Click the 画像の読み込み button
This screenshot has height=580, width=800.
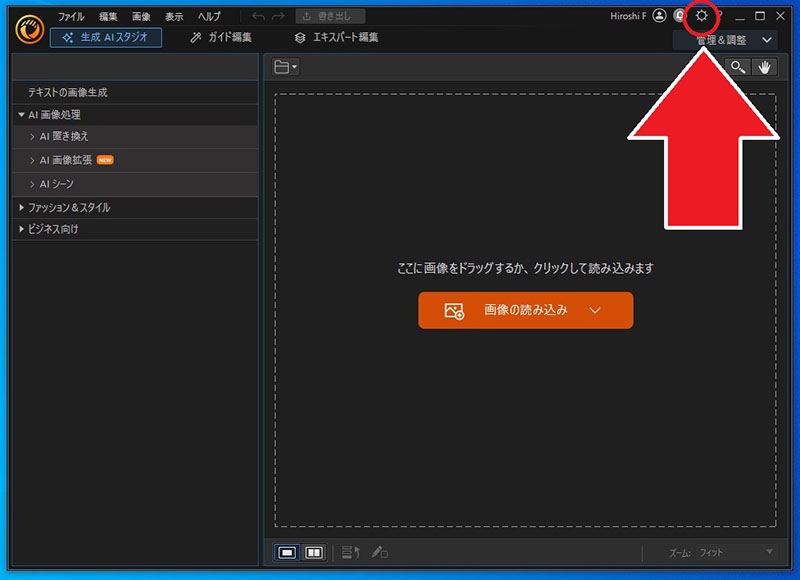(525, 310)
